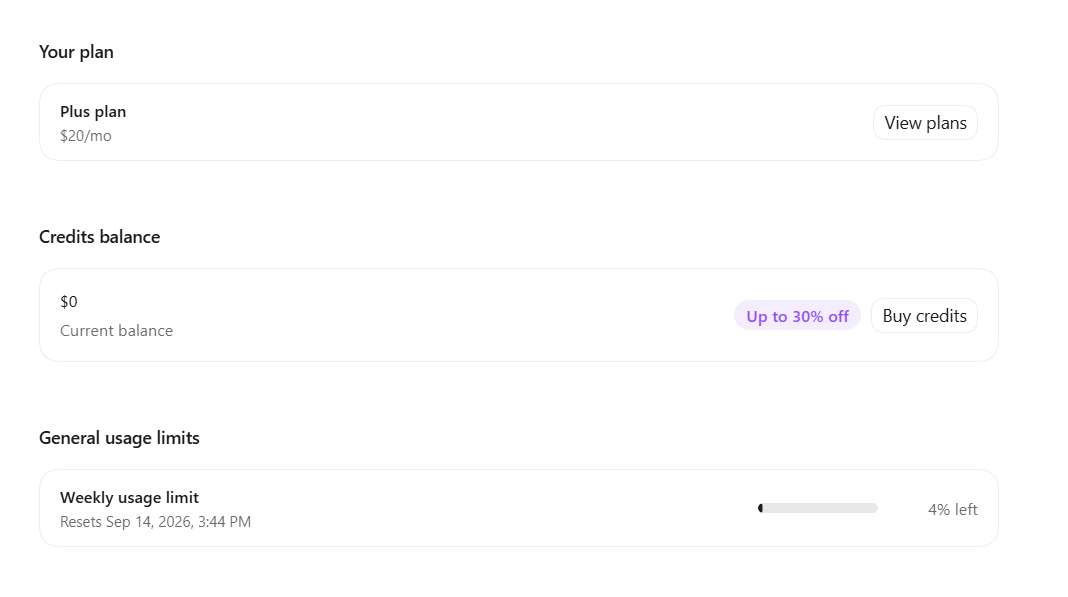Click empty area of credits balance card
Screen dimensions: 1068x597
point(443,316)
